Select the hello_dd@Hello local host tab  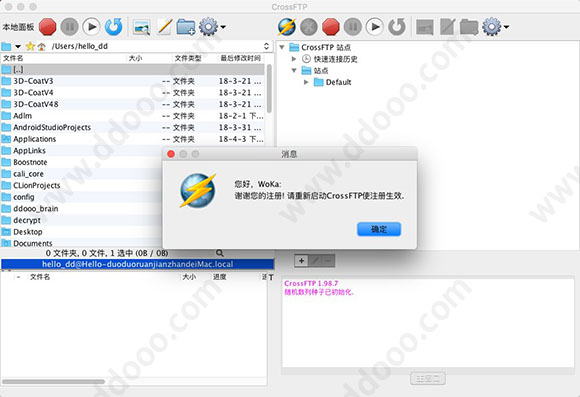pyautogui.click(x=137, y=264)
